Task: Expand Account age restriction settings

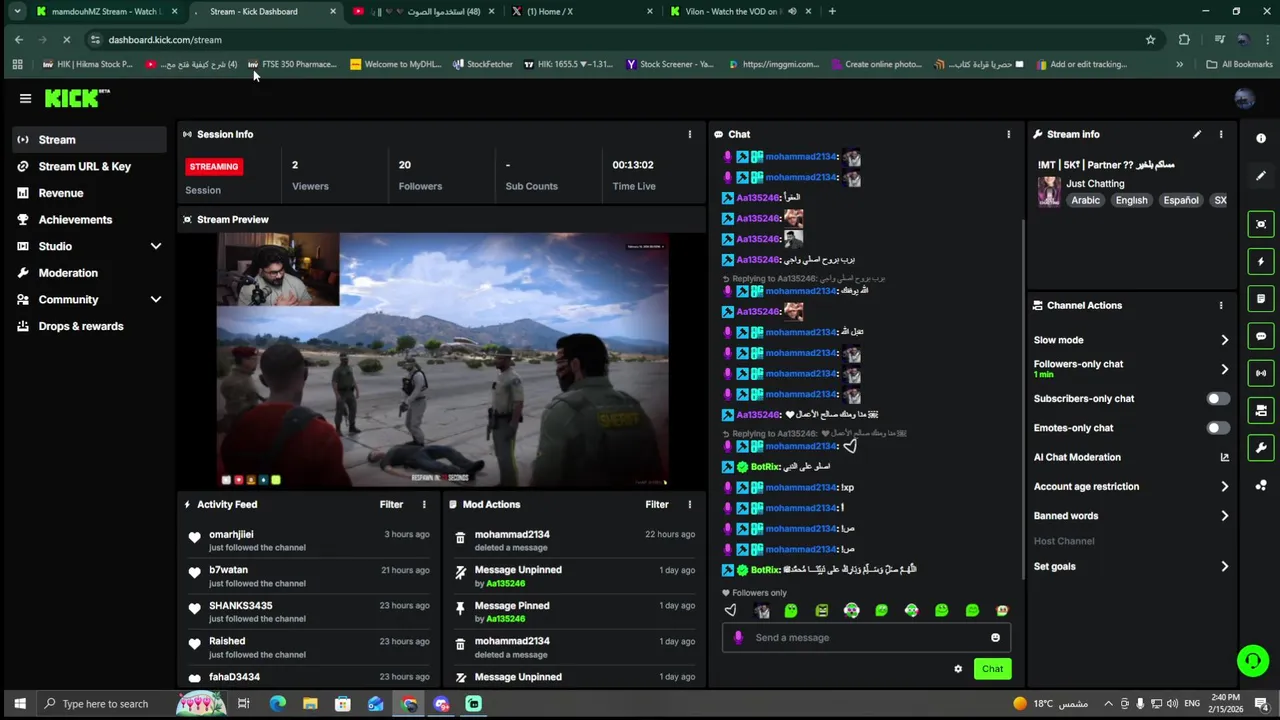Action: [1224, 487]
